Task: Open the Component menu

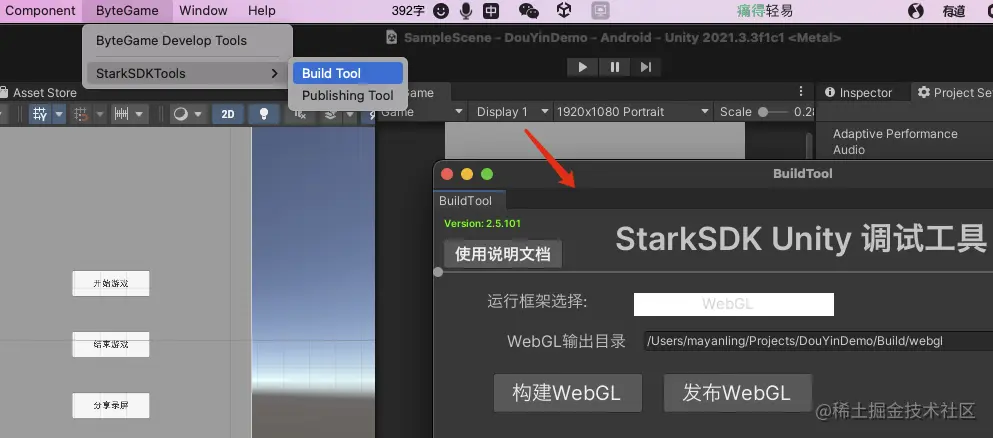Action: 41,11
